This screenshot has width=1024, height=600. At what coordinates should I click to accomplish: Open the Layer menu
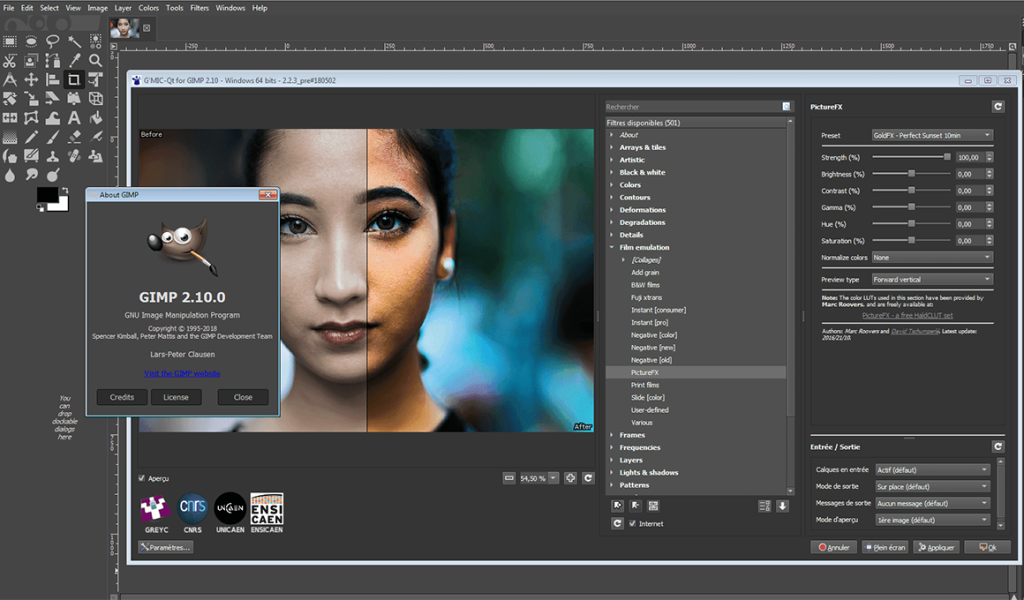pos(123,8)
